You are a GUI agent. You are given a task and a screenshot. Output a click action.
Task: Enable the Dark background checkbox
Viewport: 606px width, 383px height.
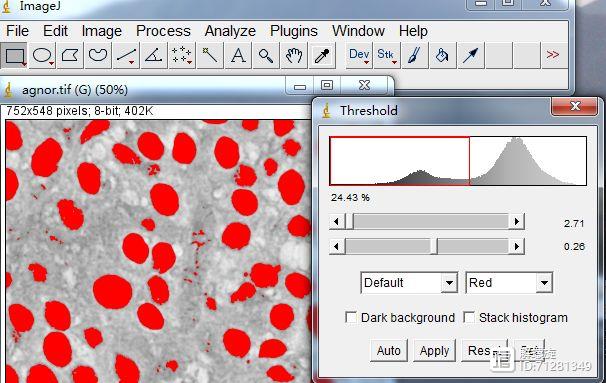tap(351, 318)
